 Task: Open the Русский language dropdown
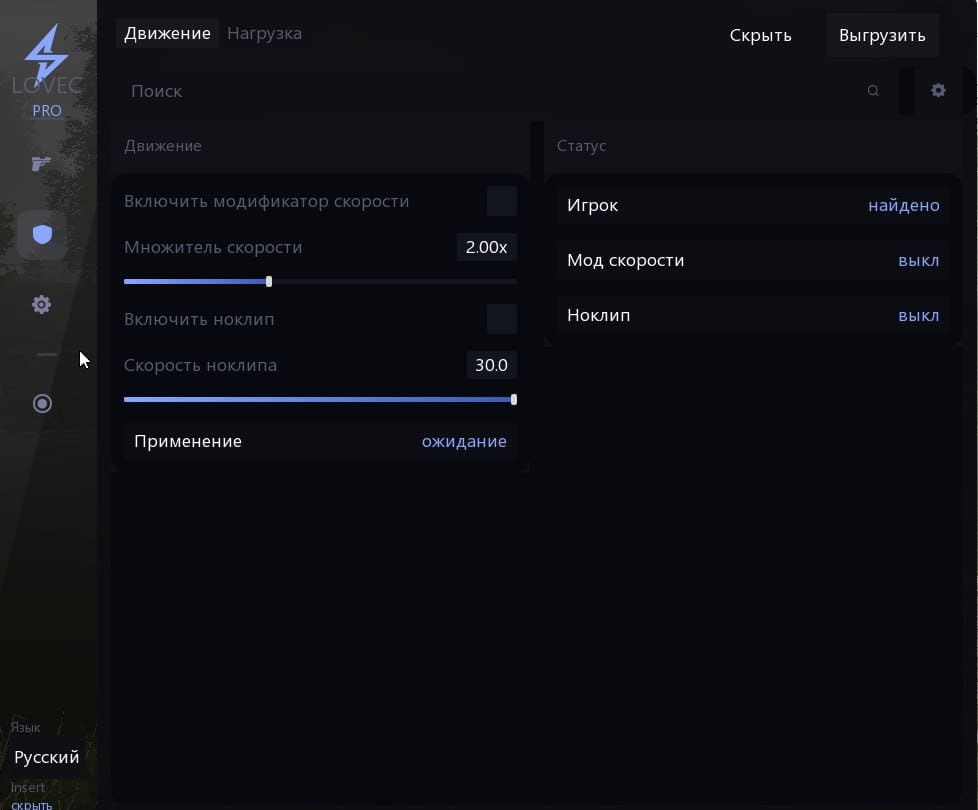[47, 757]
